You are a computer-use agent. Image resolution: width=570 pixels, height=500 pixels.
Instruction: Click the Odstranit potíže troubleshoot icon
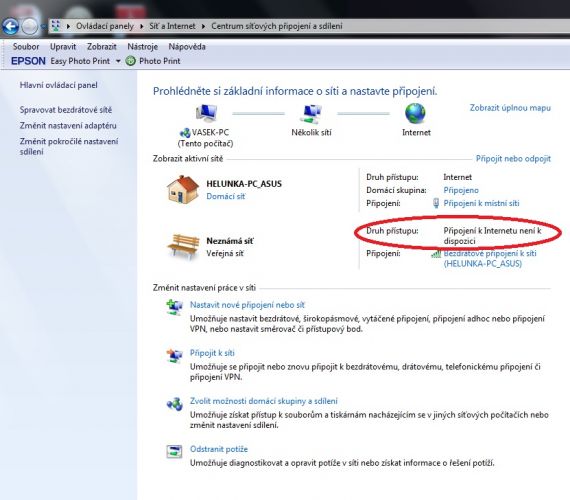pos(174,451)
